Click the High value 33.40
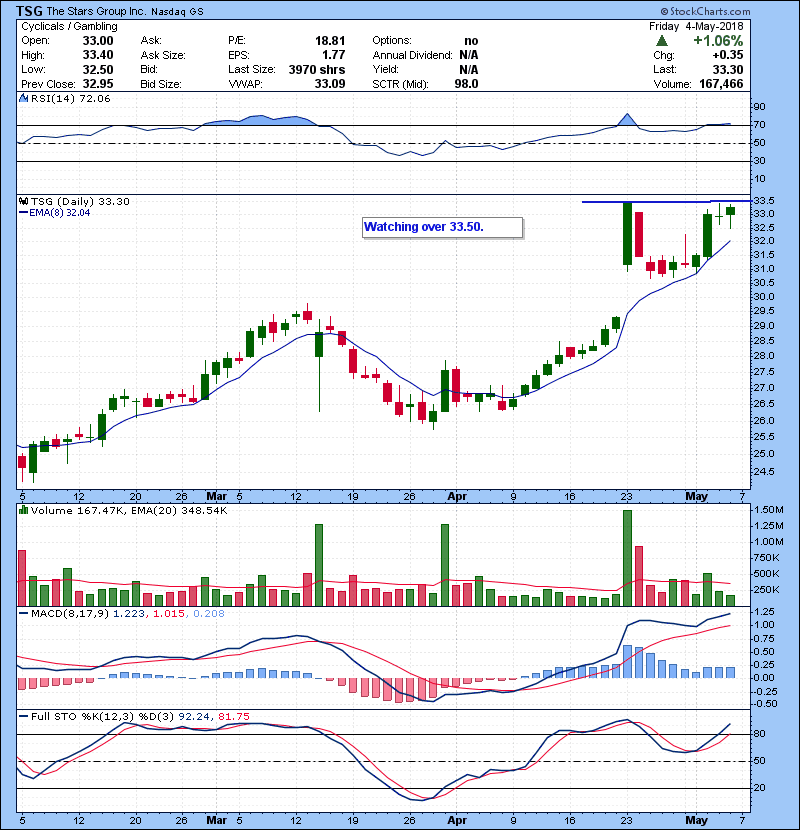The width and height of the screenshot is (800, 830). pos(98,55)
